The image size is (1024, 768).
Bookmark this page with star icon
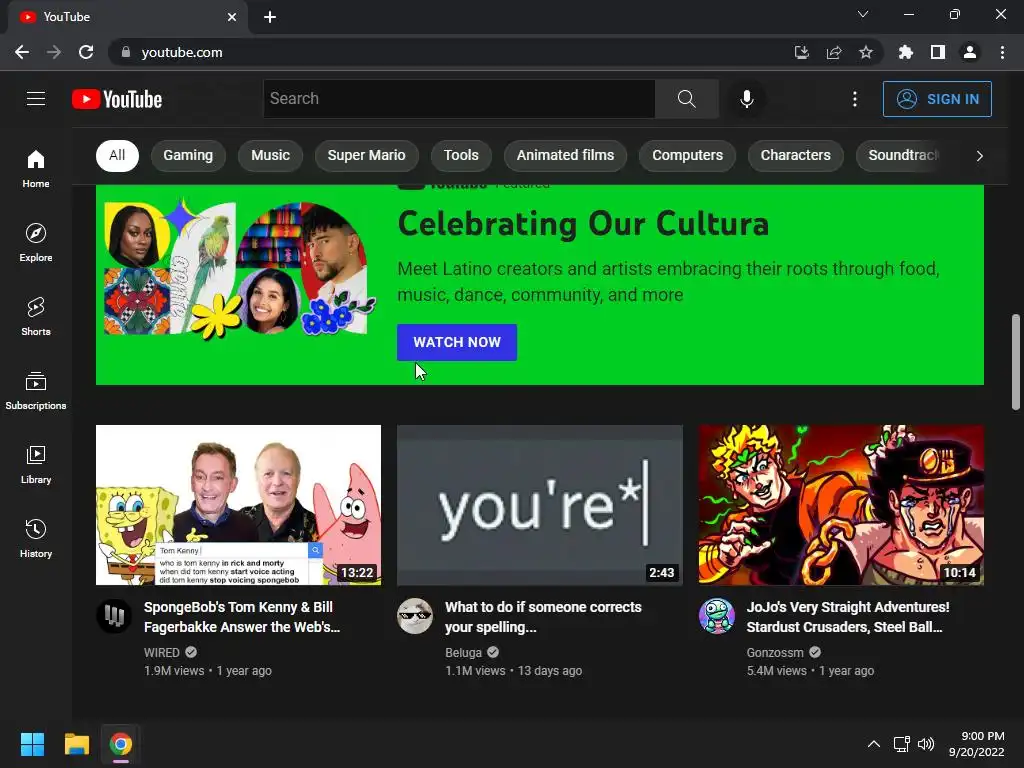[x=865, y=52]
